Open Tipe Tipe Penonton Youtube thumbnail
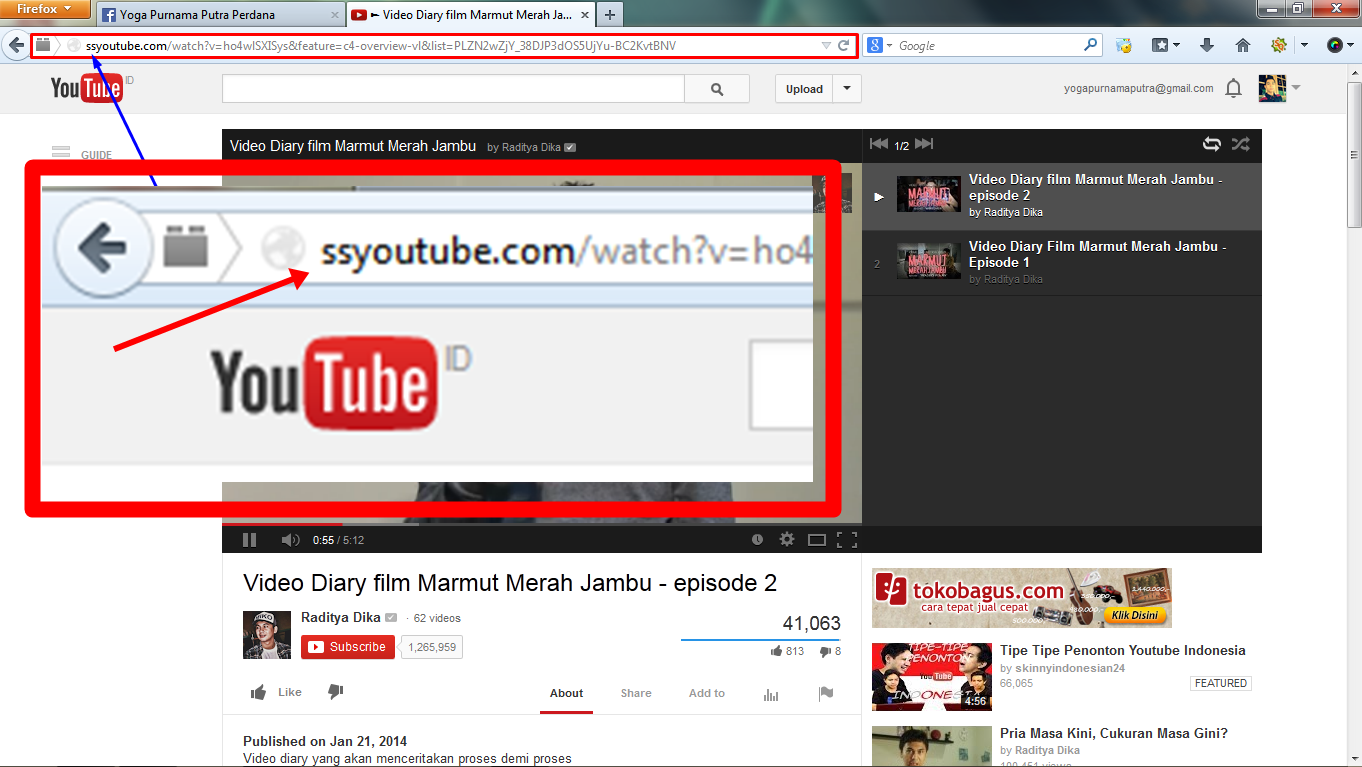The height and width of the screenshot is (767, 1362). pyautogui.click(x=931, y=676)
